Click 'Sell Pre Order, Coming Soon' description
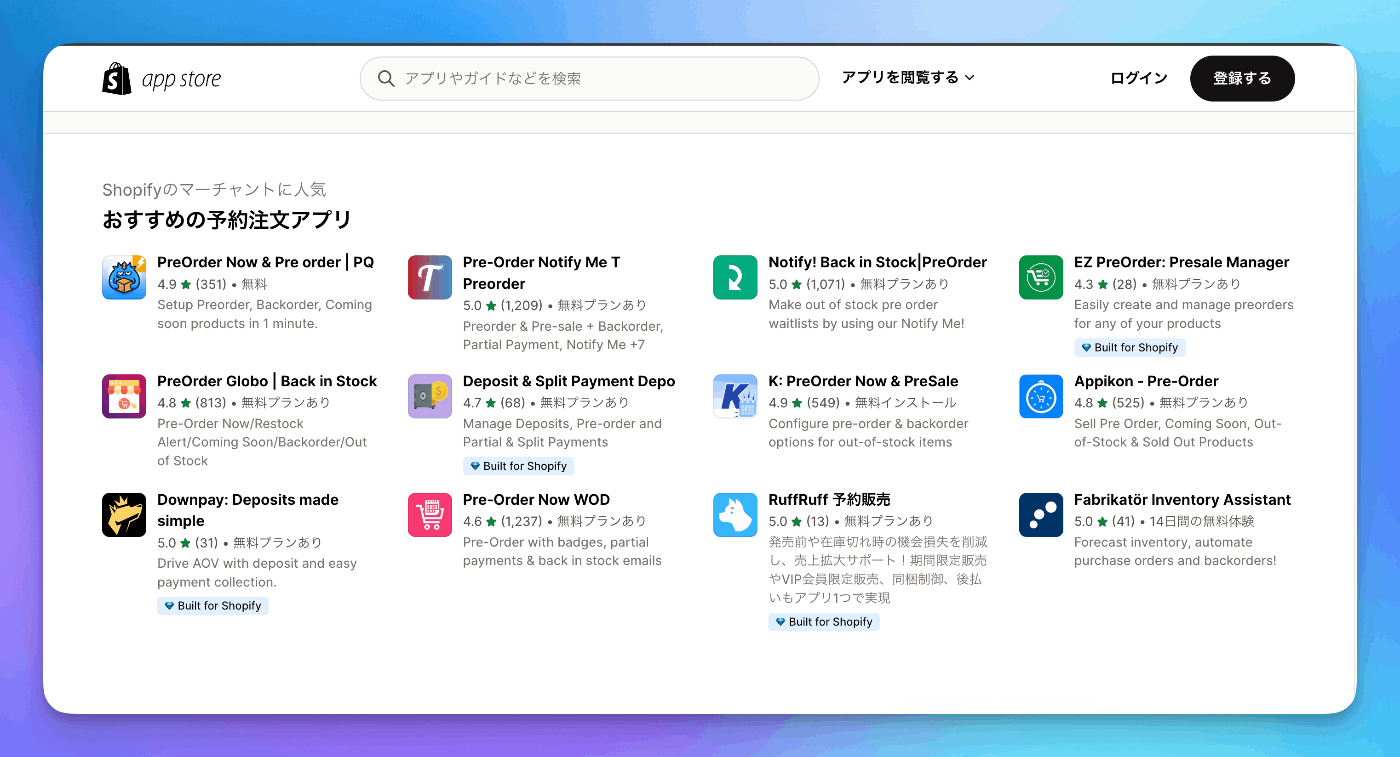 [x=1178, y=433]
